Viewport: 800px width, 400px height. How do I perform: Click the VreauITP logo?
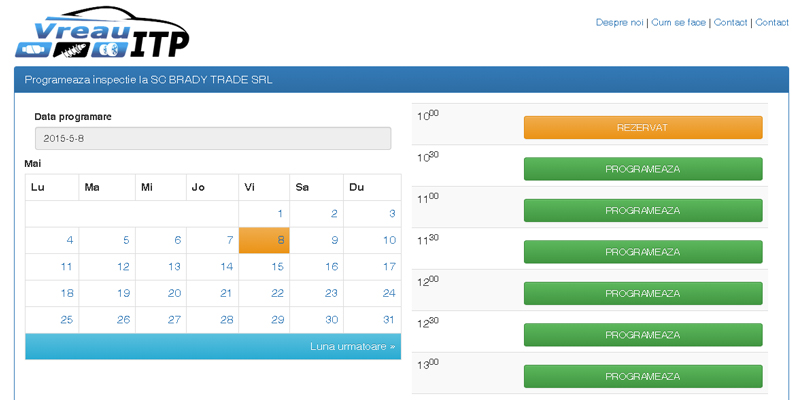[x=102, y=33]
